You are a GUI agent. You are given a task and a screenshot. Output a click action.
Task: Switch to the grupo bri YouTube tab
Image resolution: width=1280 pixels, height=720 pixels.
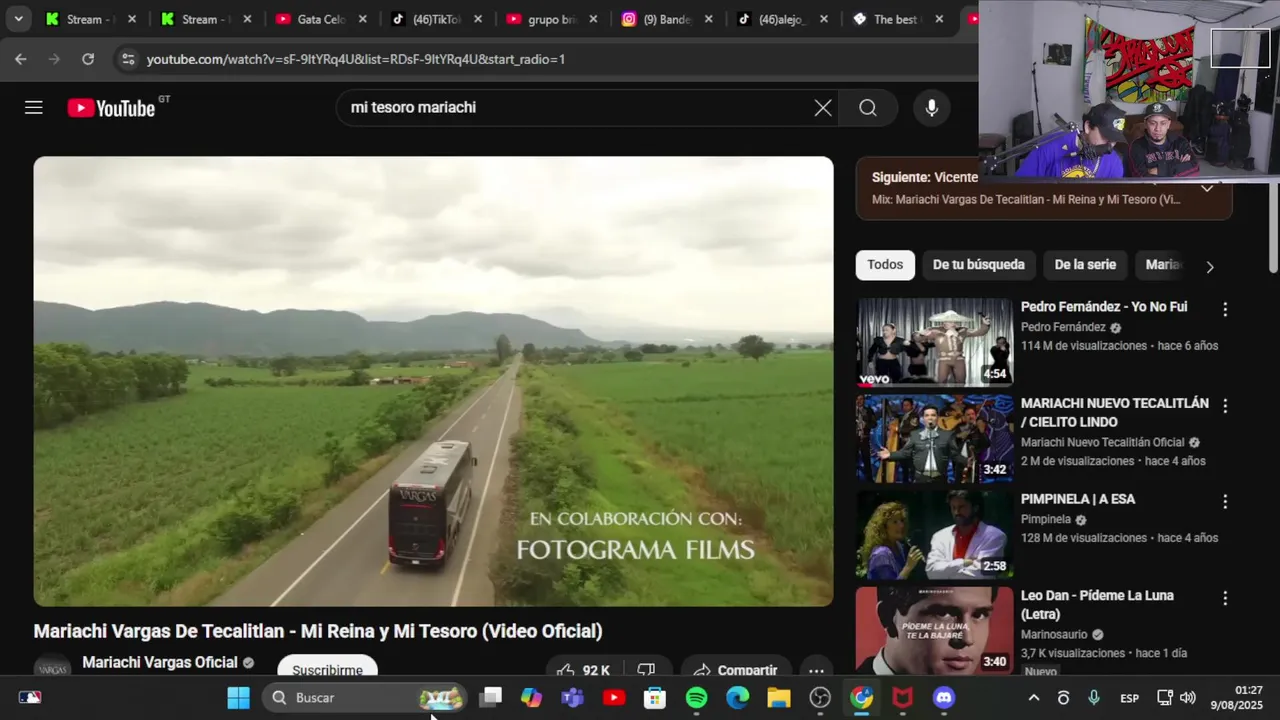(549, 19)
